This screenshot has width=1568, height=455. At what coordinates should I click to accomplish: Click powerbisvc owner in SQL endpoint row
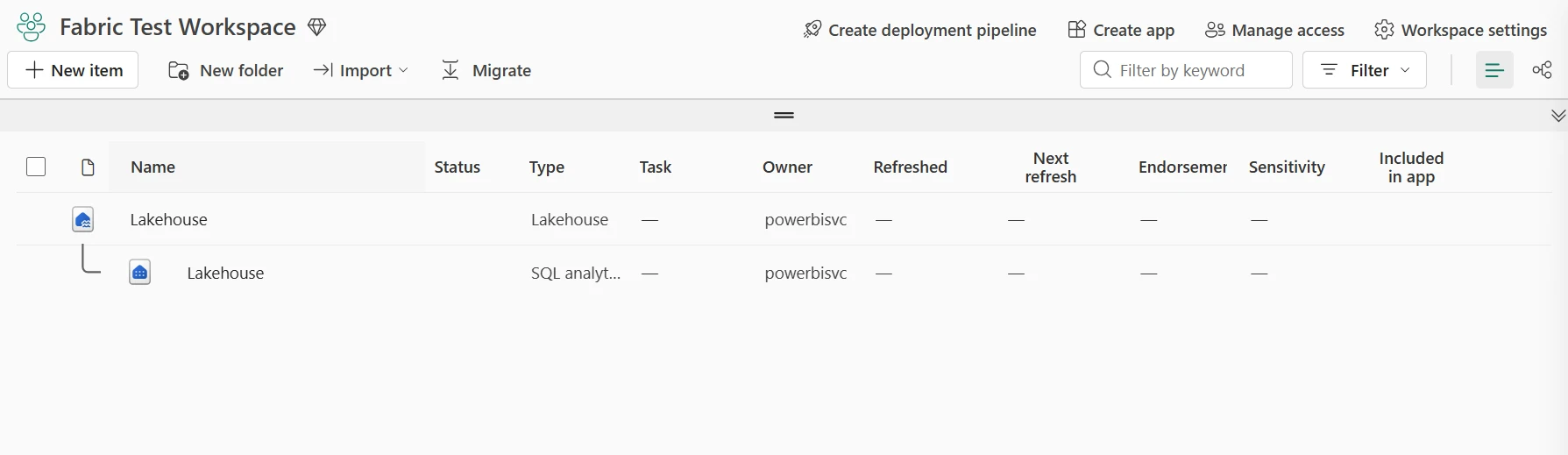[x=805, y=273]
